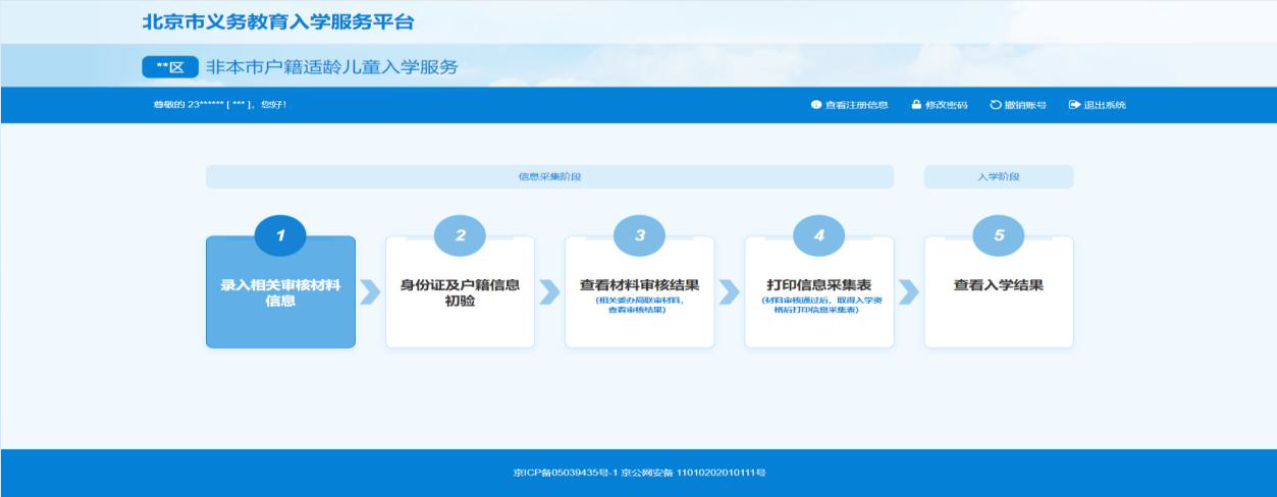Click the step 2 number circle
Viewport: 1277px width, 497px height.
click(x=460, y=236)
